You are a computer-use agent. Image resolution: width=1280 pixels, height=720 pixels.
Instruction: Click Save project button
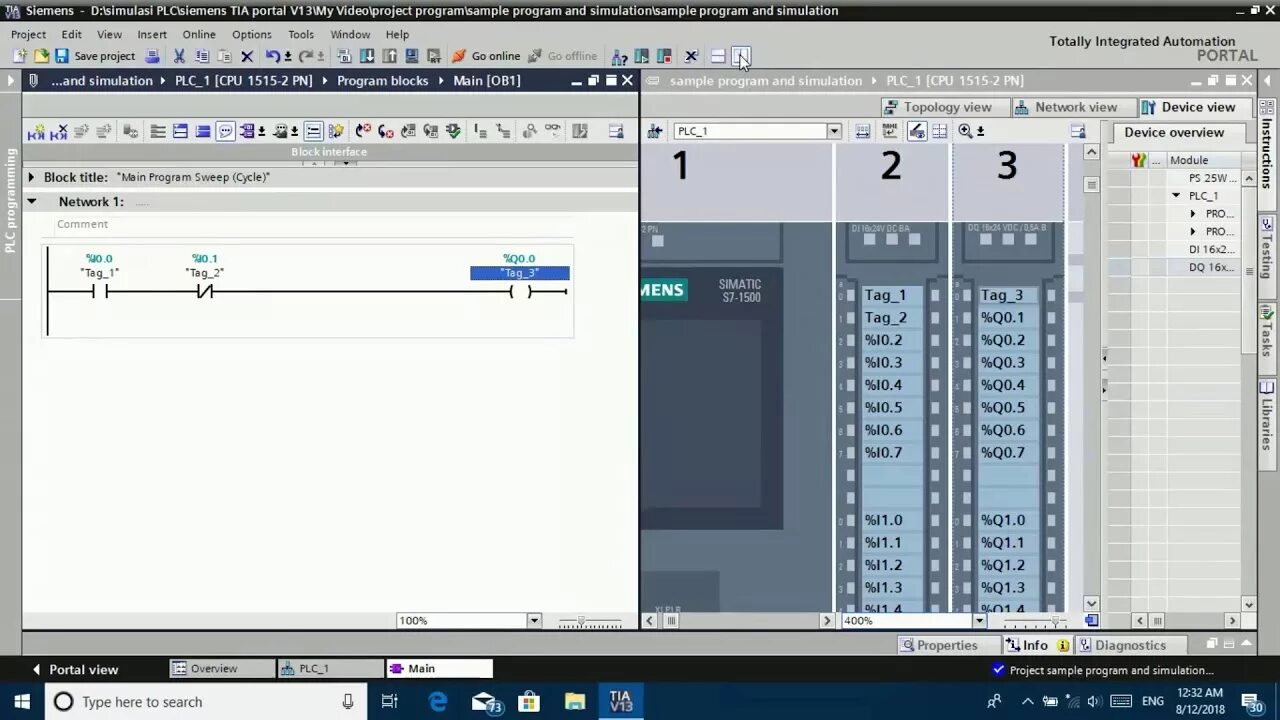point(95,57)
